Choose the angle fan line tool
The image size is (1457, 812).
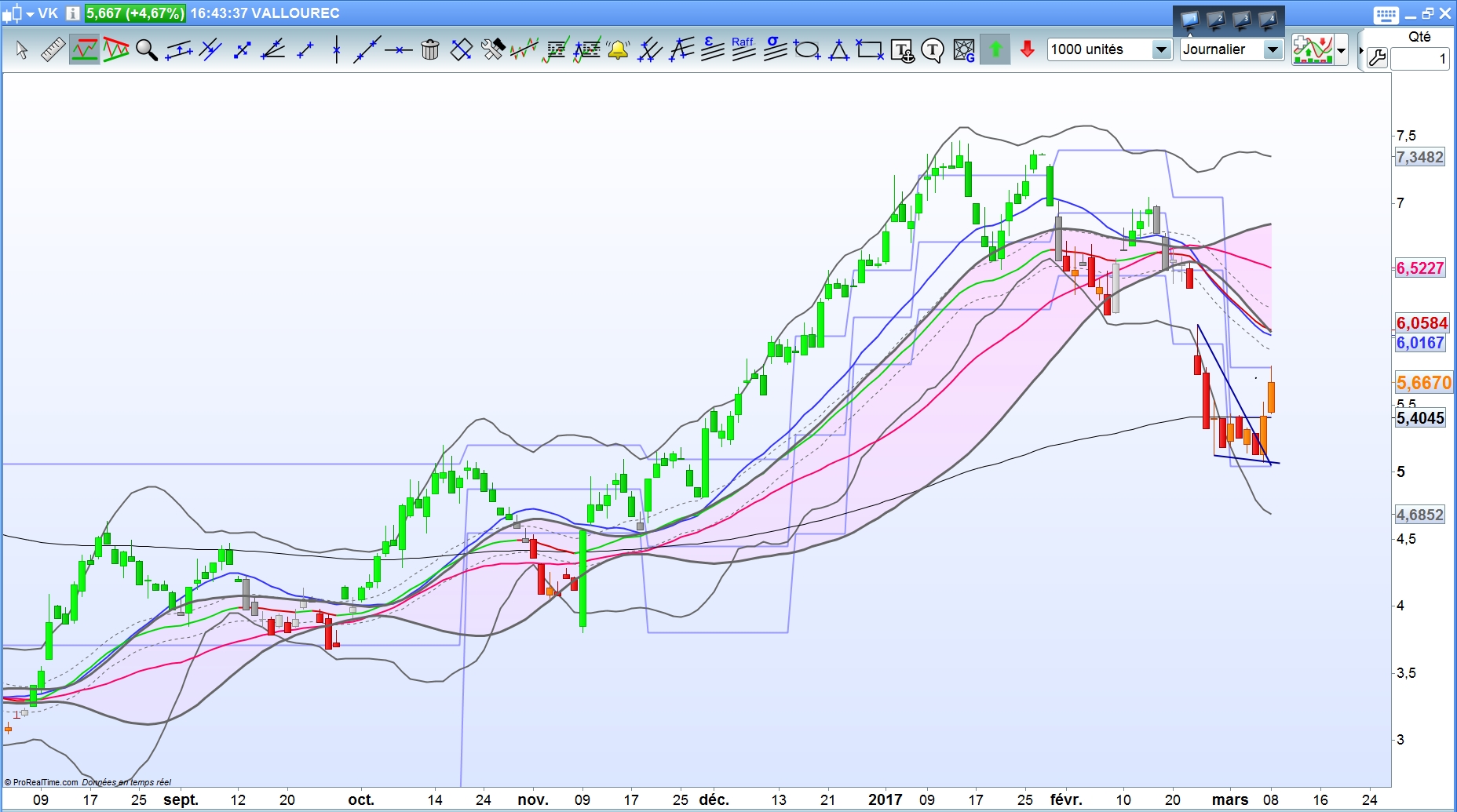point(273,50)
